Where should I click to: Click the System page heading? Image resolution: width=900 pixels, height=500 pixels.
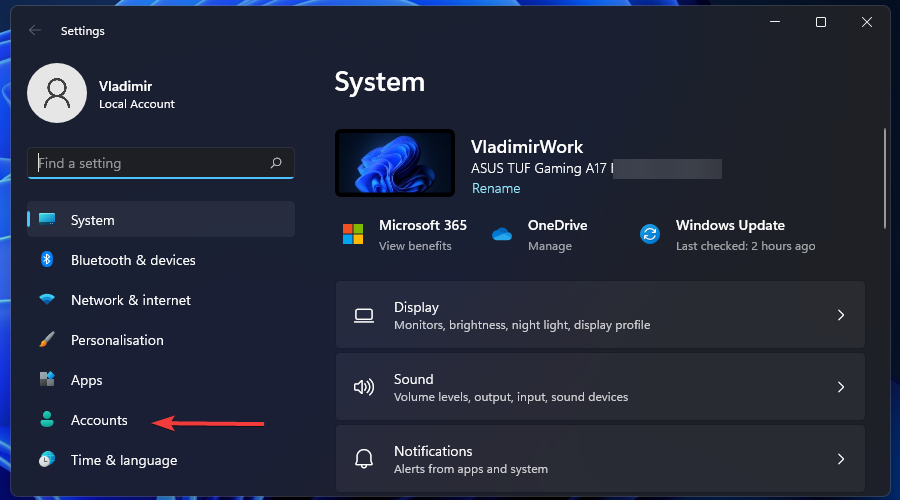(379, 82)
